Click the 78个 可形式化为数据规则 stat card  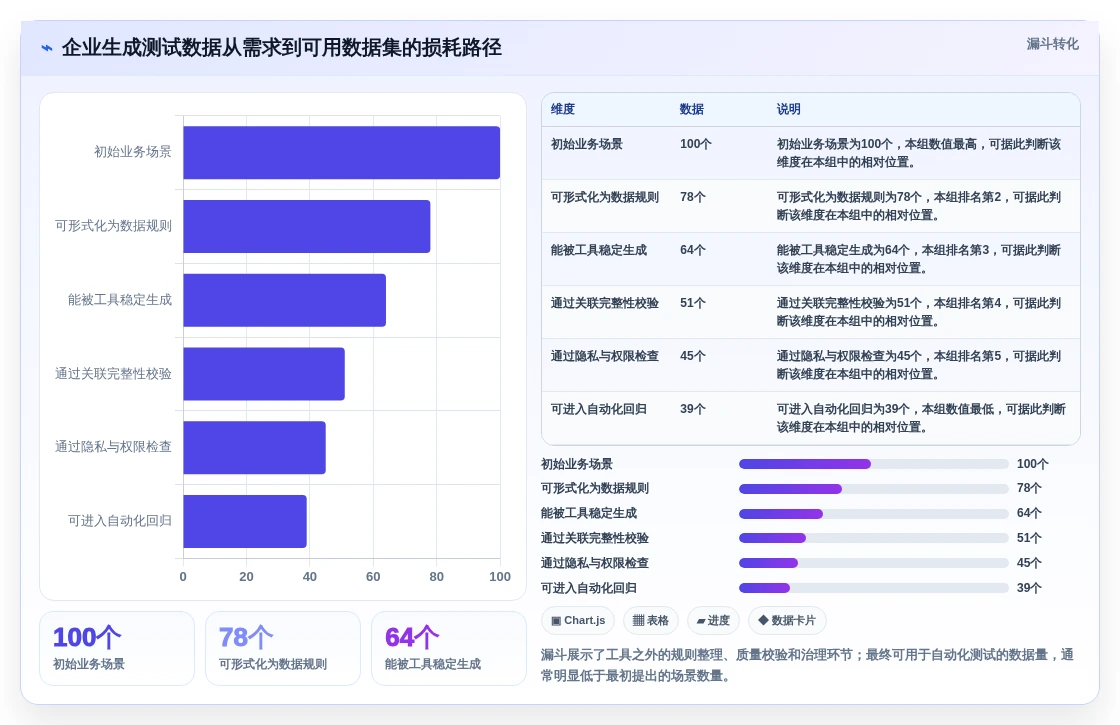click(283, 649)
